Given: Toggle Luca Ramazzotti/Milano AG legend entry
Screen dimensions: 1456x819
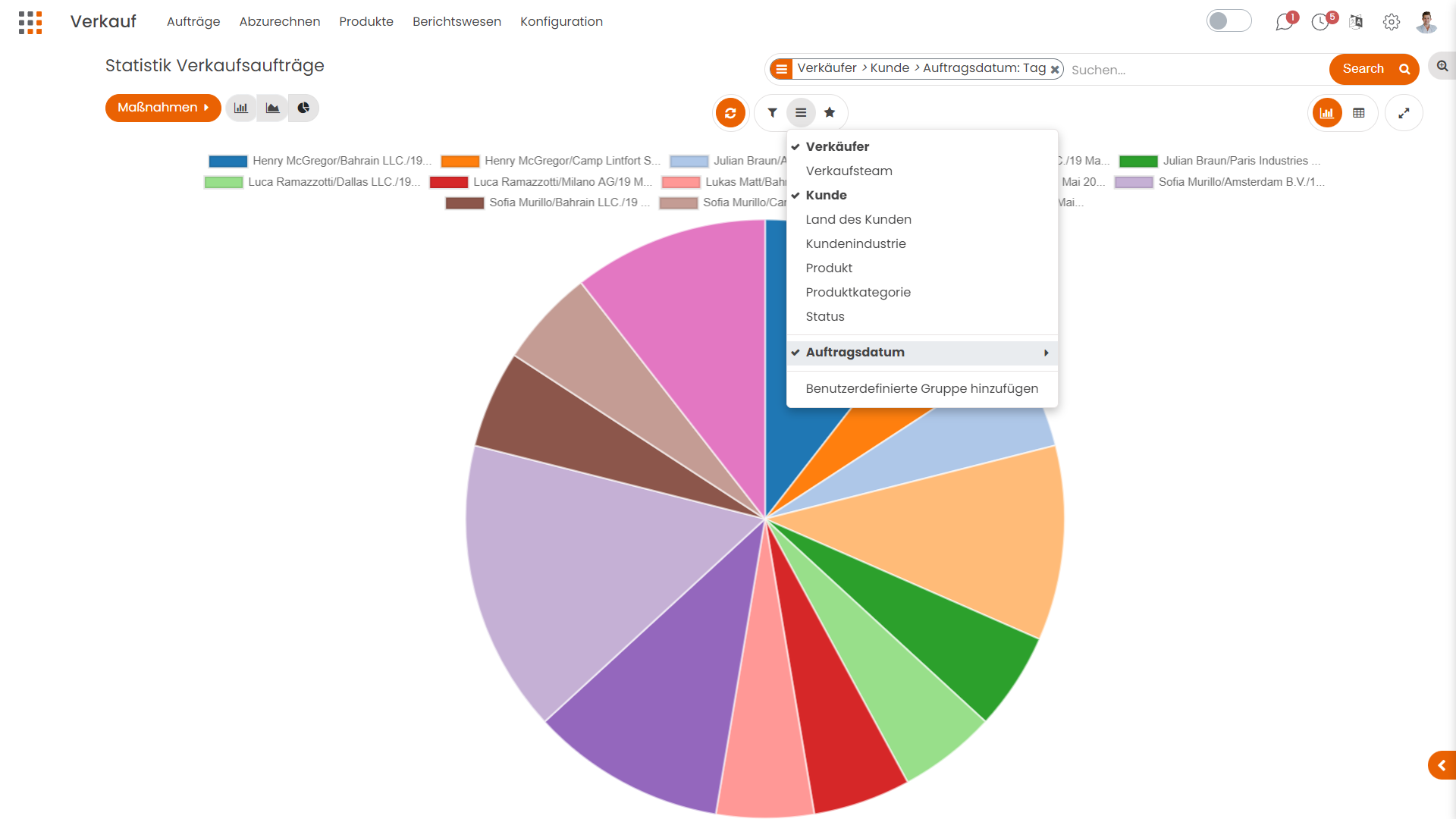Looking at the screenshot, I should tap(541, 182).
